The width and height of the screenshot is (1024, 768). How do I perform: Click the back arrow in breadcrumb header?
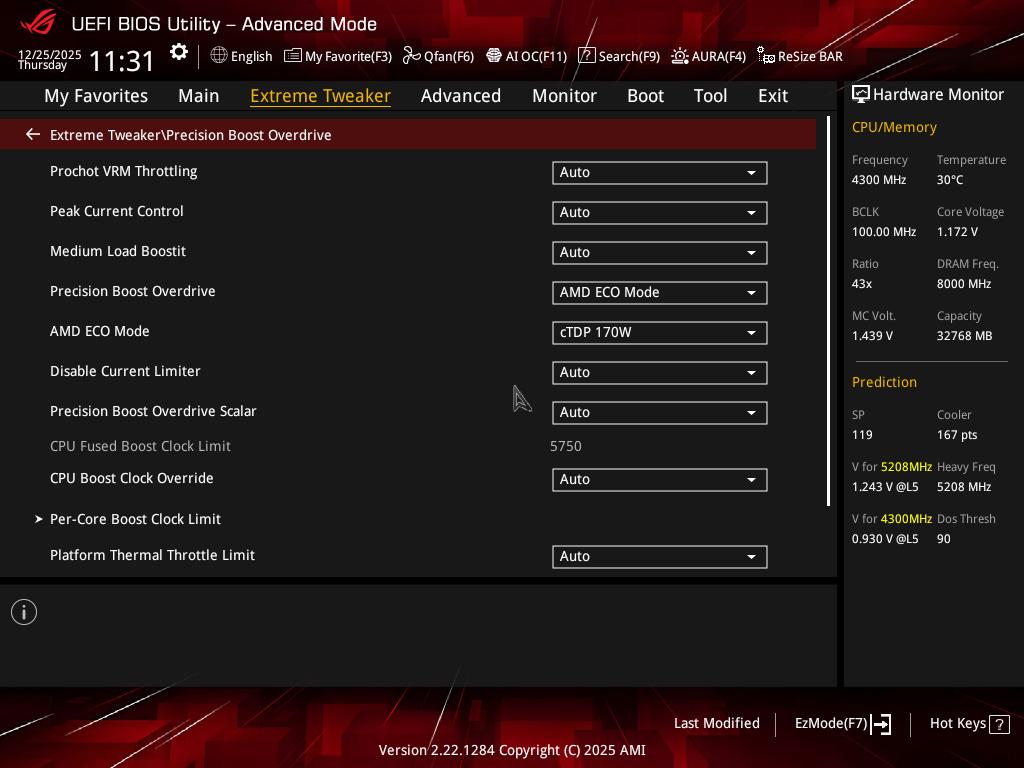[x=33, y=135]
